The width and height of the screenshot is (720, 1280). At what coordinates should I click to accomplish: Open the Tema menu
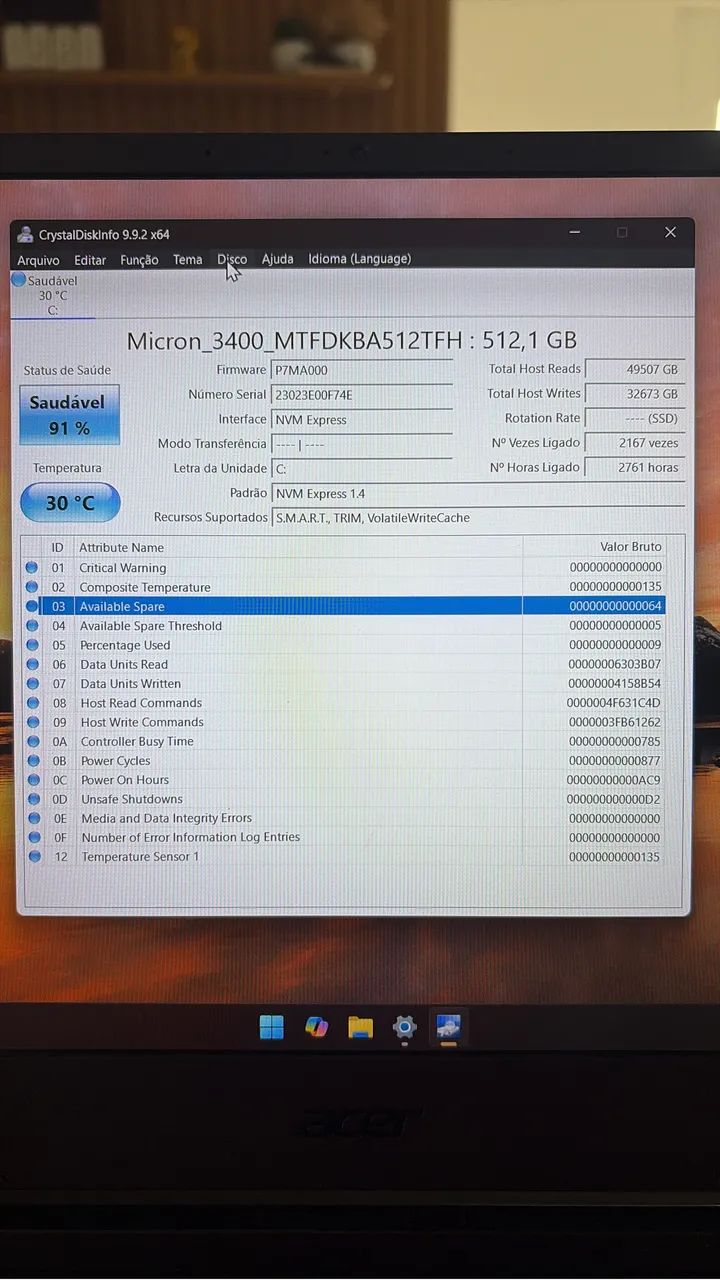point(187,260)
